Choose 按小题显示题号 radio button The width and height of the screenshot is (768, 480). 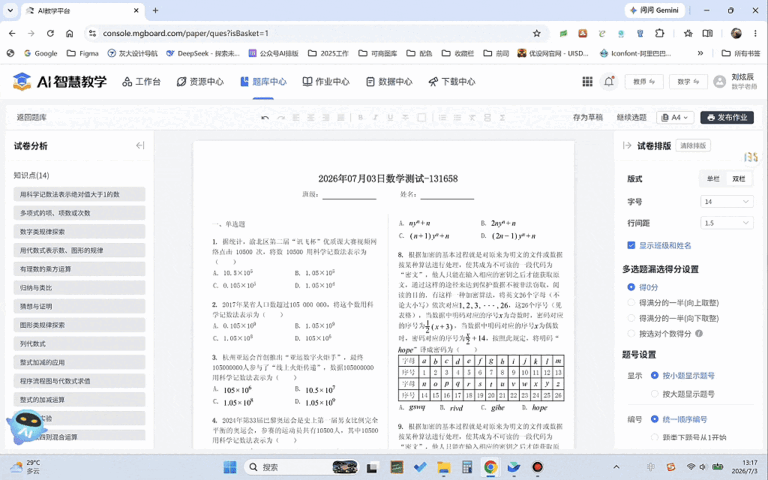(654, 375)
